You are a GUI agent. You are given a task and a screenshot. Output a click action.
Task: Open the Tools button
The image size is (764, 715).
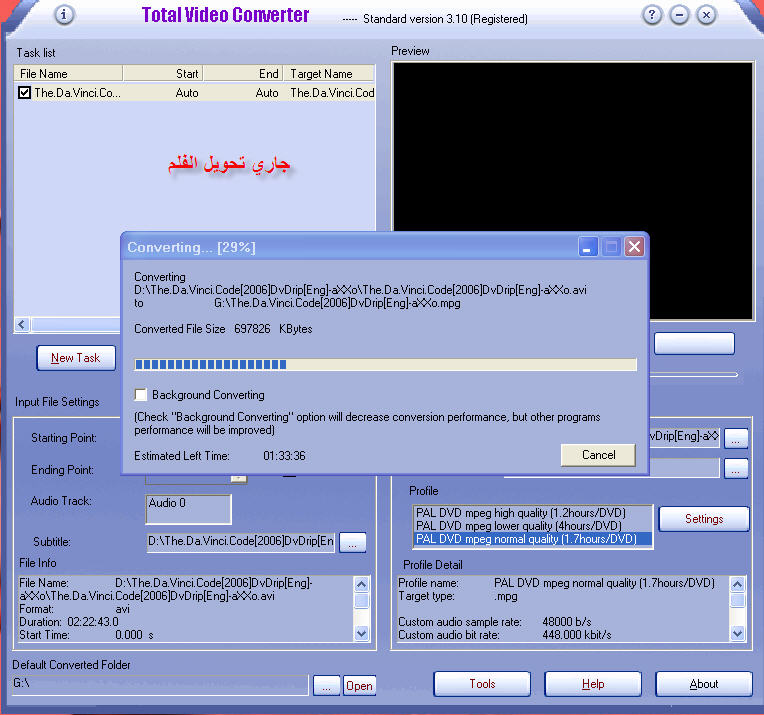[482, 684]
